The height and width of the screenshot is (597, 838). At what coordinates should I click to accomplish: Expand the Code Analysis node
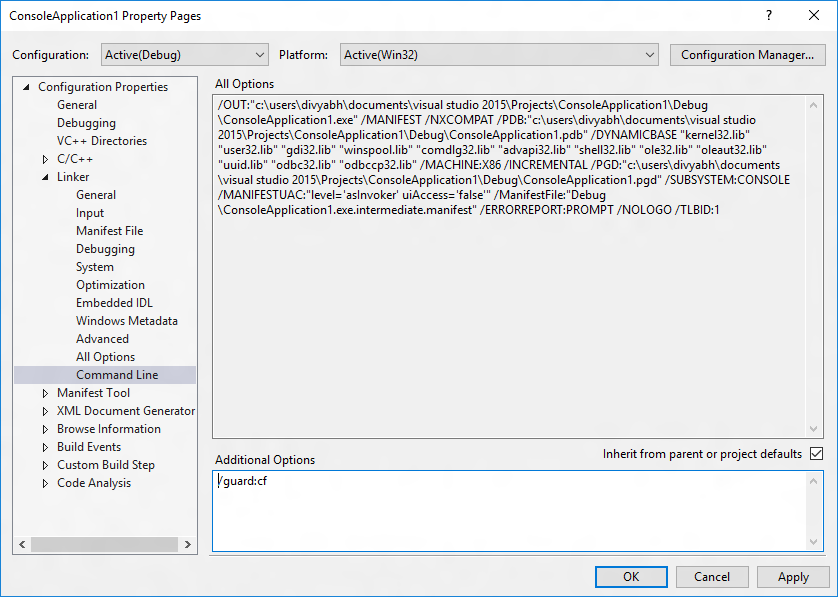click(44, 483)
